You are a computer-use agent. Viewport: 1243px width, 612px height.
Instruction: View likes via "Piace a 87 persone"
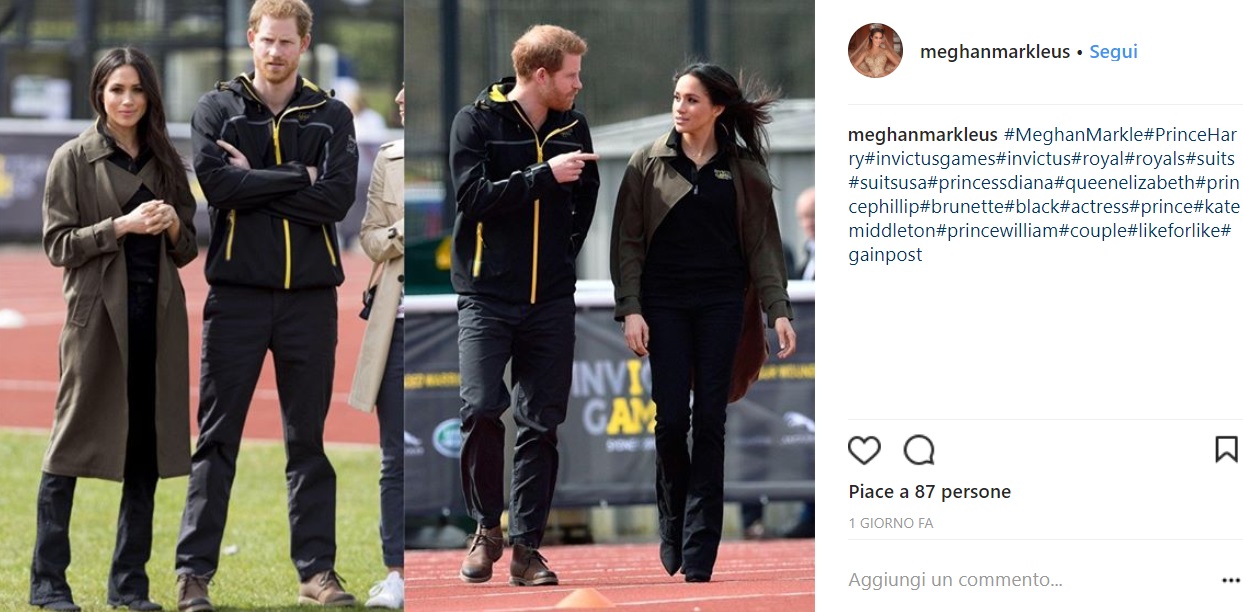tap(930, 492)
